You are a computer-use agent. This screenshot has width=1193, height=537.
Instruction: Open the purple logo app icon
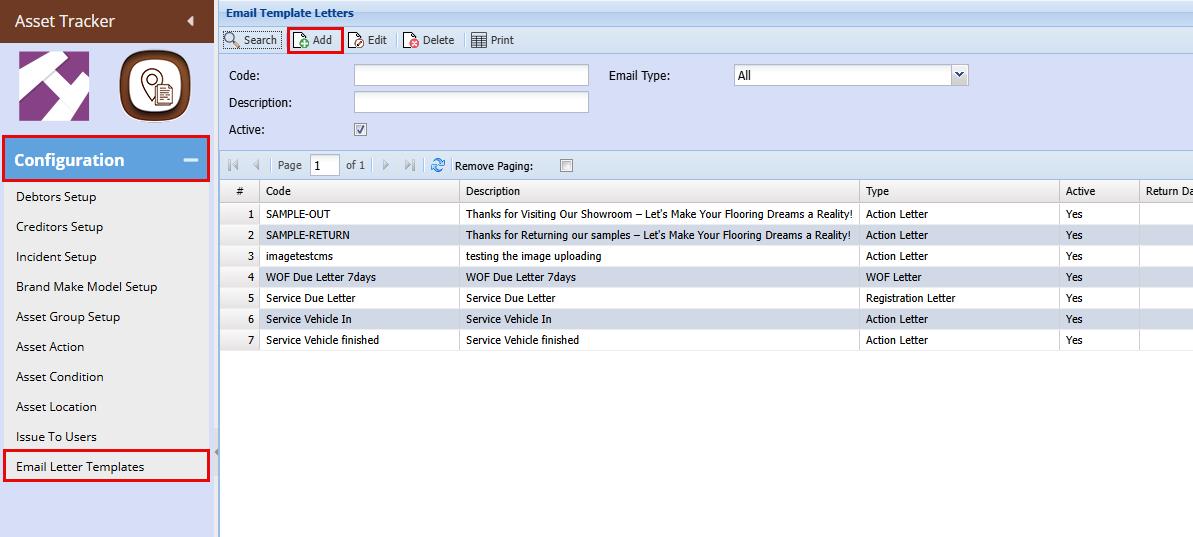pyautogui.click(x=54, y=86)
